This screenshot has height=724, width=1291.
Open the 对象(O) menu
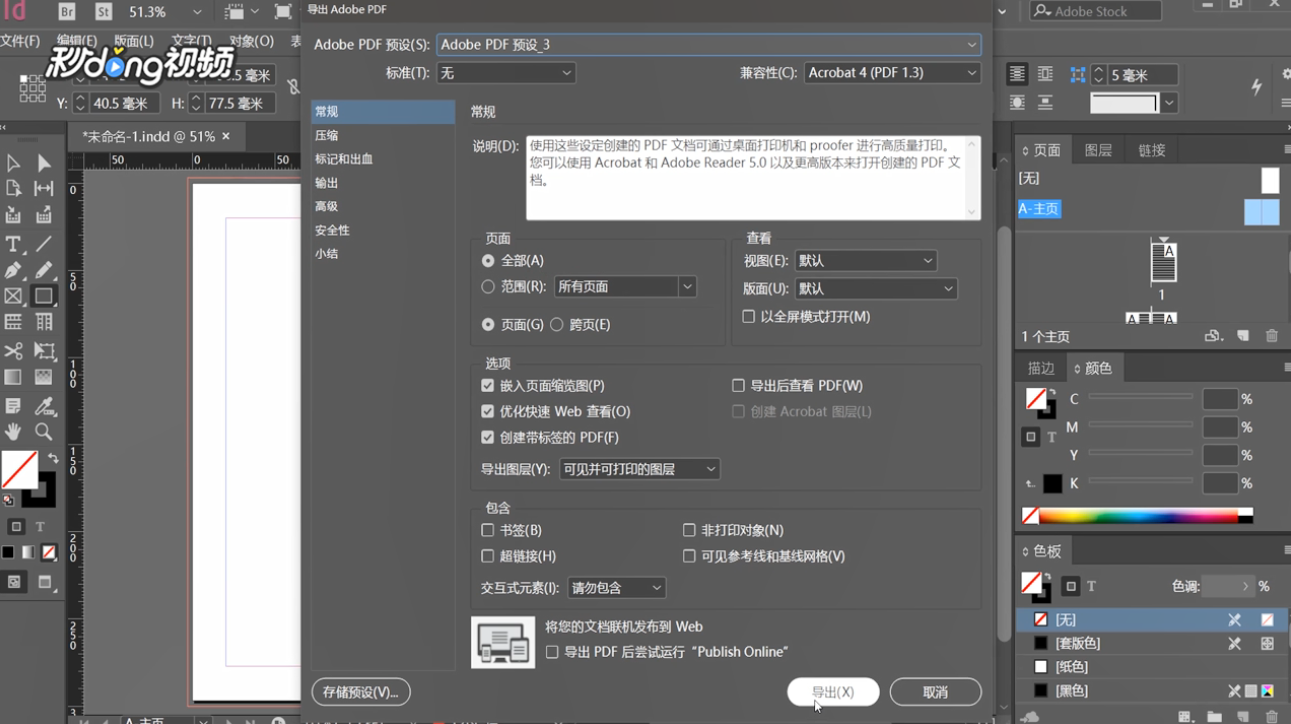coord(251,41)
